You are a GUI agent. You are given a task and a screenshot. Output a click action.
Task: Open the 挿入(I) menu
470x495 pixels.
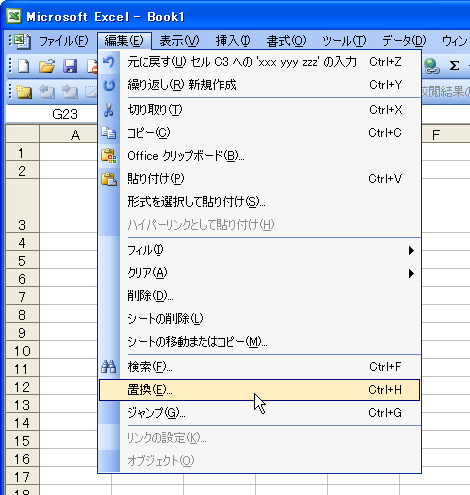[233, 41]
